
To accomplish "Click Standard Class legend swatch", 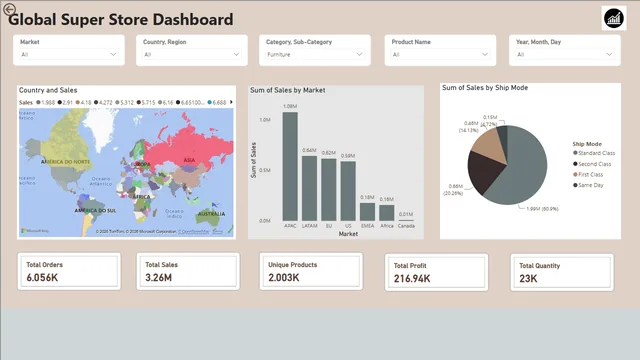I will 575,153.
